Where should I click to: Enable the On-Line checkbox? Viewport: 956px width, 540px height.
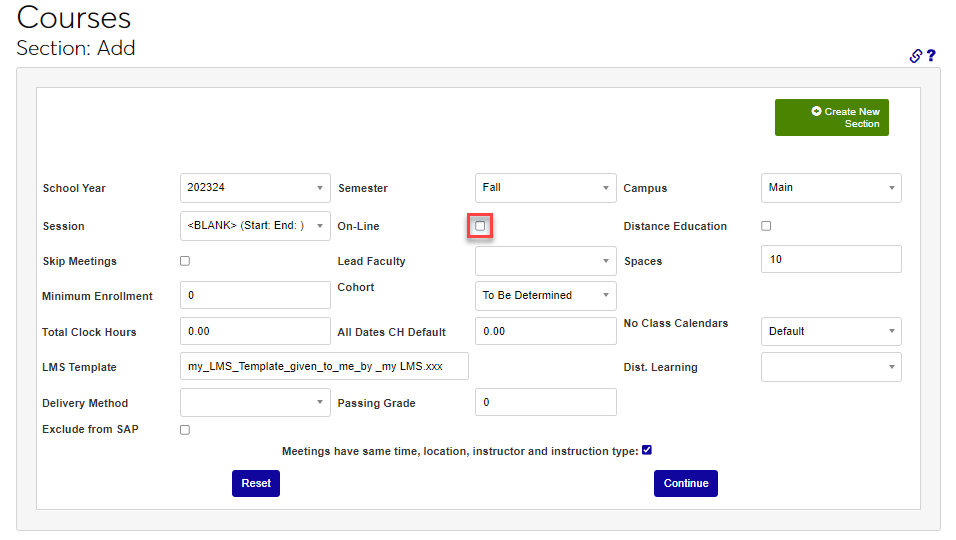pyautogui.click(x=480, y=226)
